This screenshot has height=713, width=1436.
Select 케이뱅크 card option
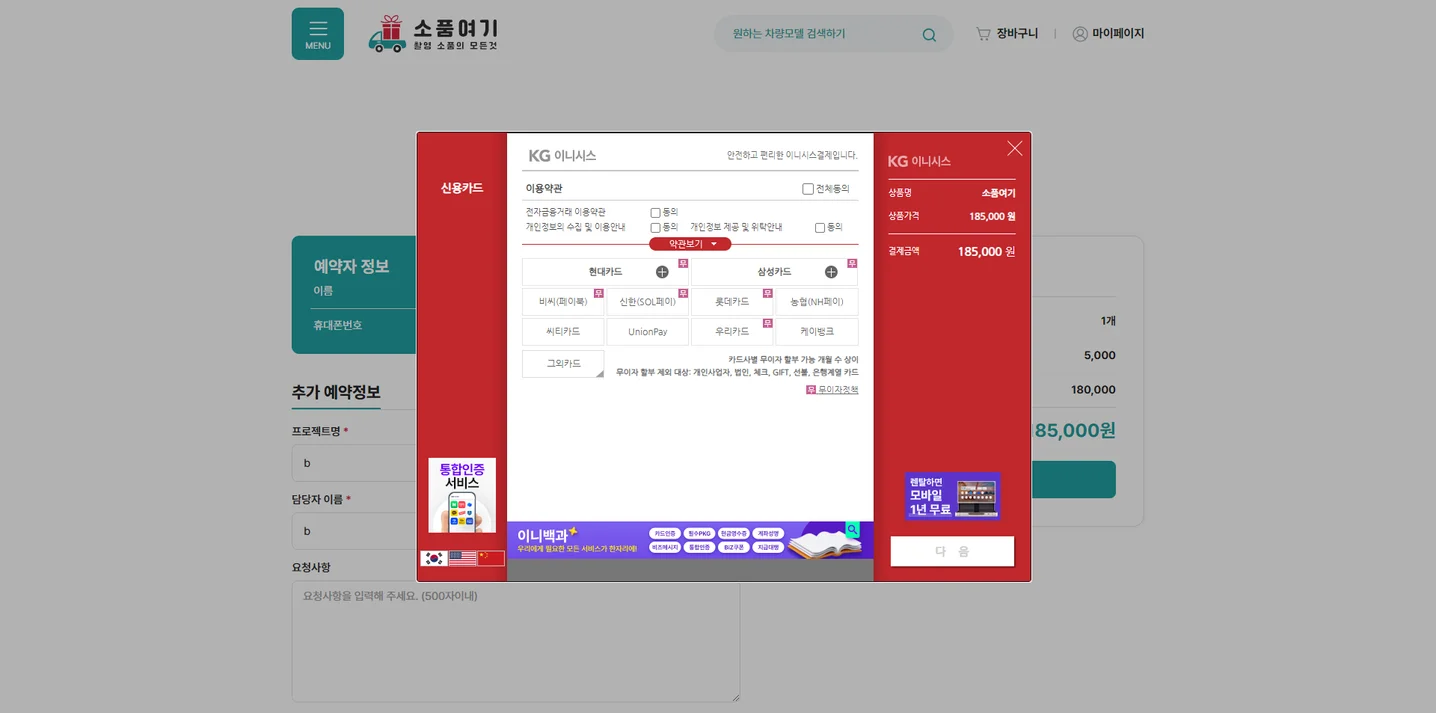point(817,332)
